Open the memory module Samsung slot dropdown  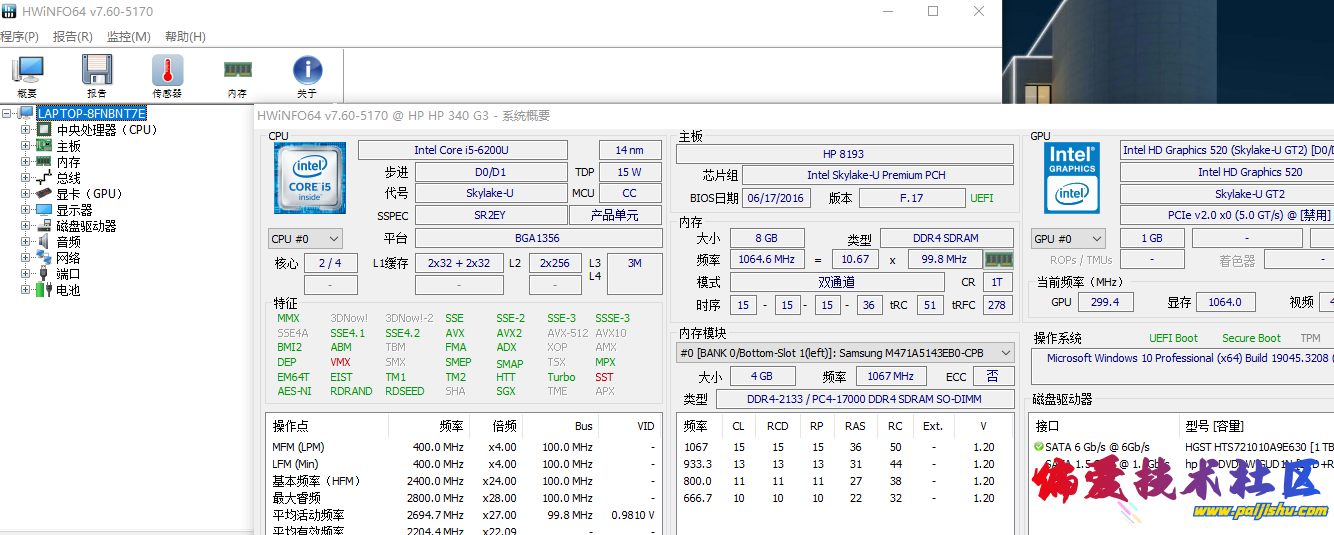click(845, 353)
